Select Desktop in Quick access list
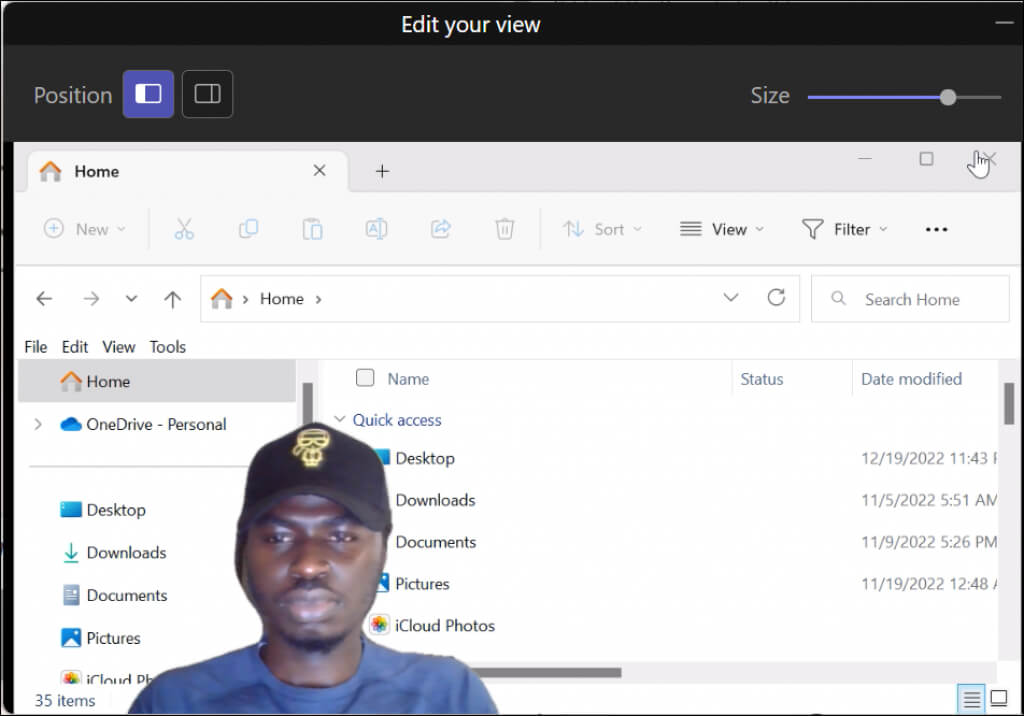The width and height of the screenshot is (1024, 716). pyautogui.click(x=424, y=458)
